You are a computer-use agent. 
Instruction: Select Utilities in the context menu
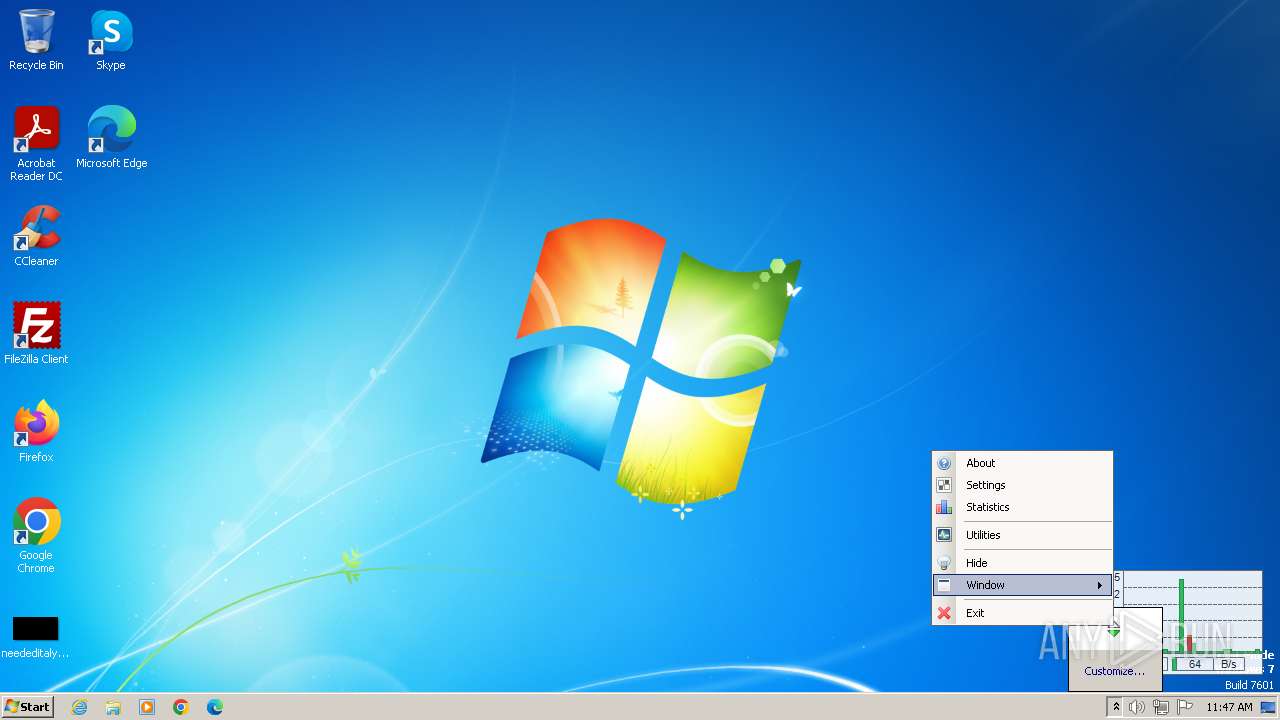(x=1022, y=535)
